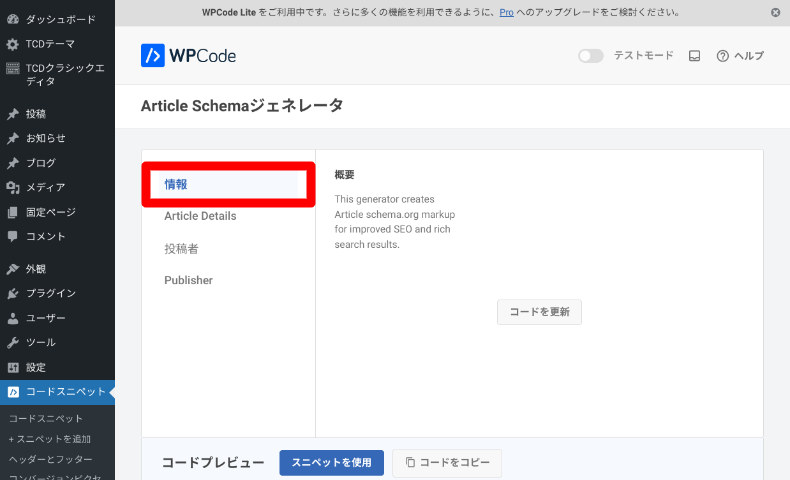Toggle the テストモード switch

tap(590, 56)
